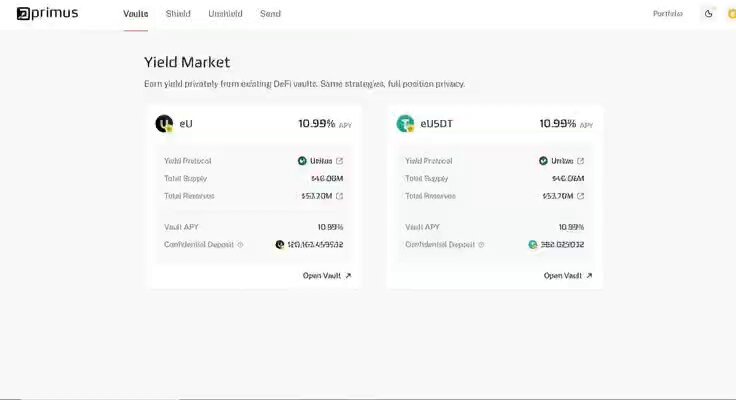Open the Send tab
The height and width of the screenshot is (400, 736).
point(270,14)
